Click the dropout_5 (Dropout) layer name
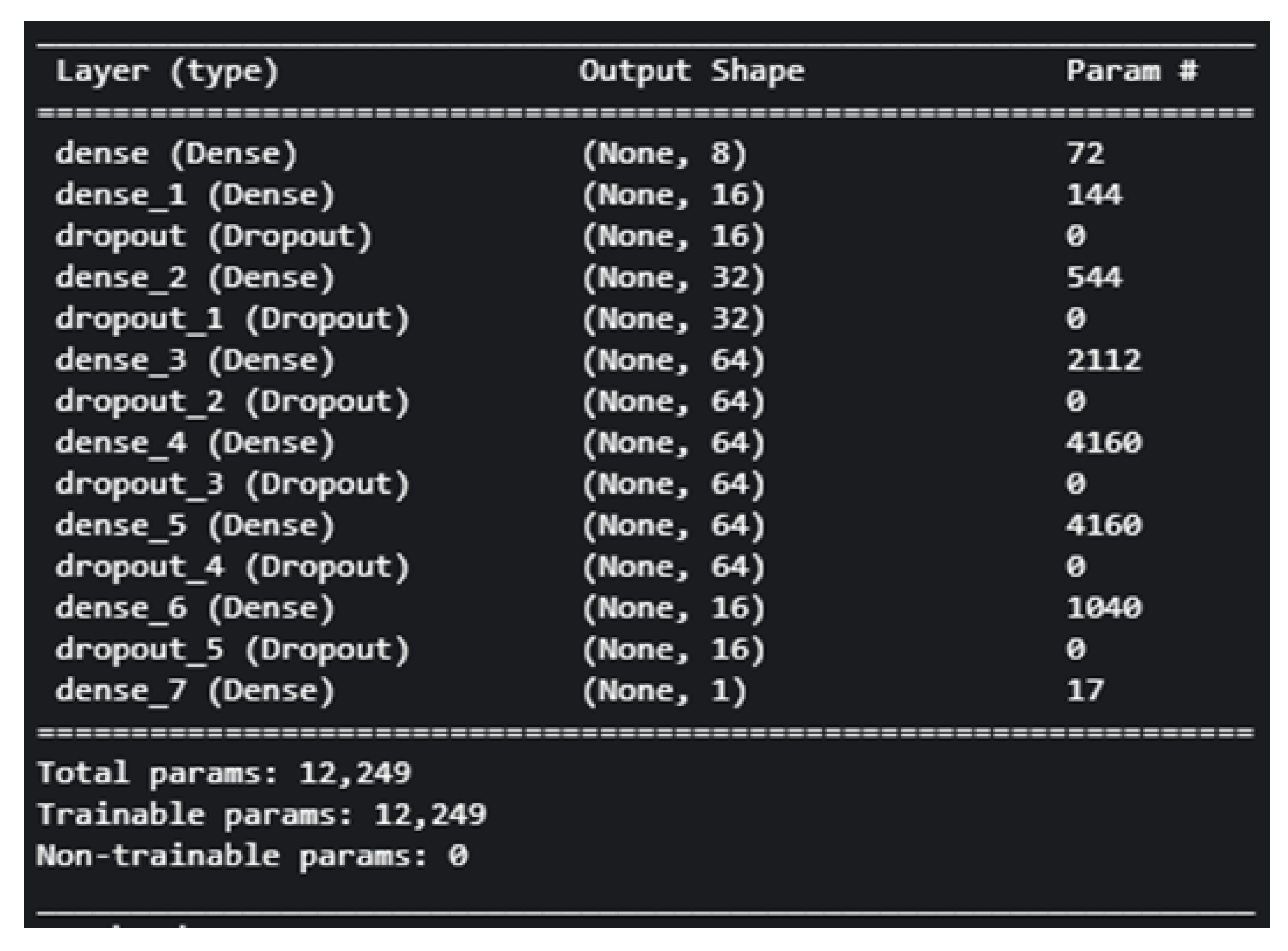Viewport: 1288px width, 951px height. click(x=232, y=649)
